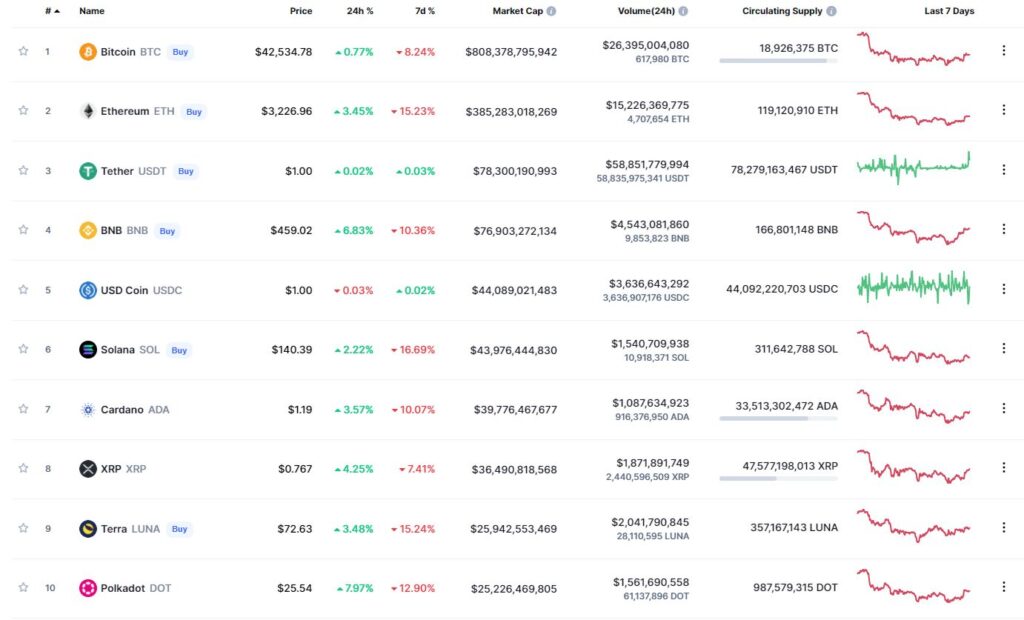Open three-dot menu for Ethereum row
This screenshot has height=620, width=1024.
[x=1004, y=110]
